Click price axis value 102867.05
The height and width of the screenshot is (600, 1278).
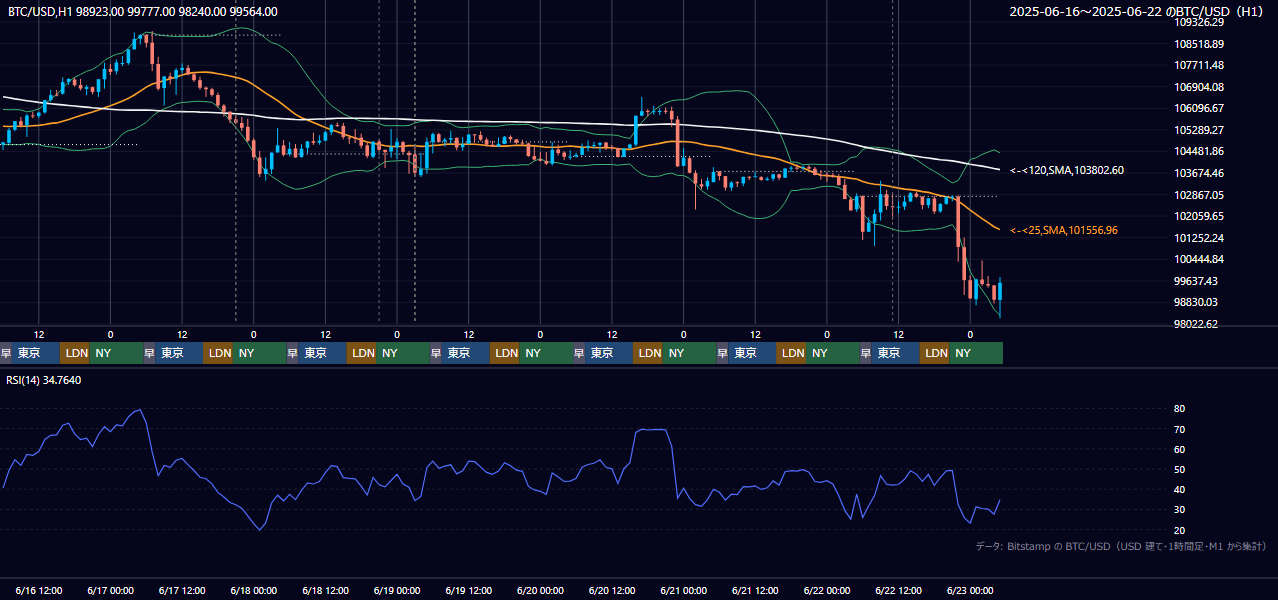[x=1200, y=195]
